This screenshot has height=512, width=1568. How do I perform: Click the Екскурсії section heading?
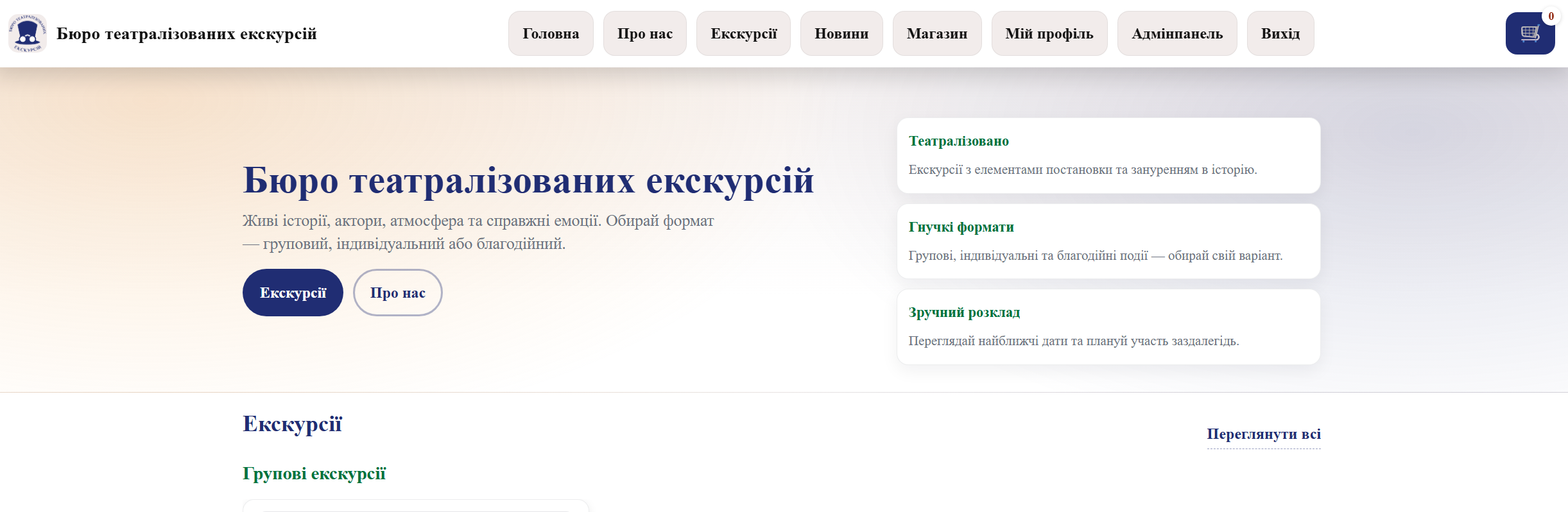pos(292,424)
